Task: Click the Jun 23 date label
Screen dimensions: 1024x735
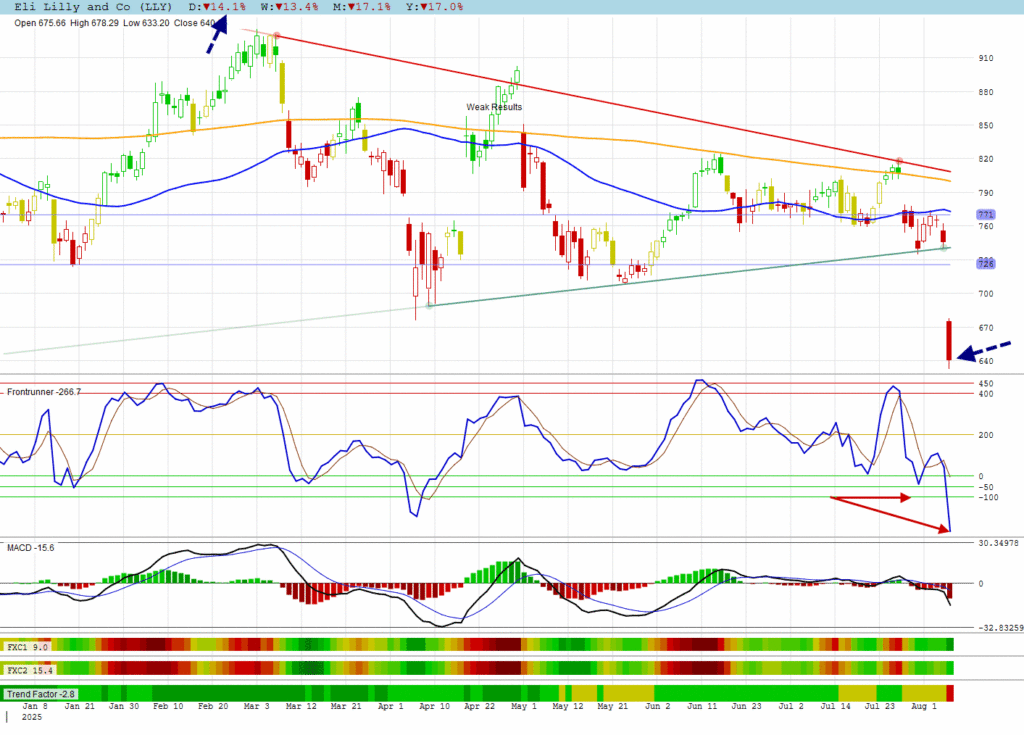Action: pos(746,706)
